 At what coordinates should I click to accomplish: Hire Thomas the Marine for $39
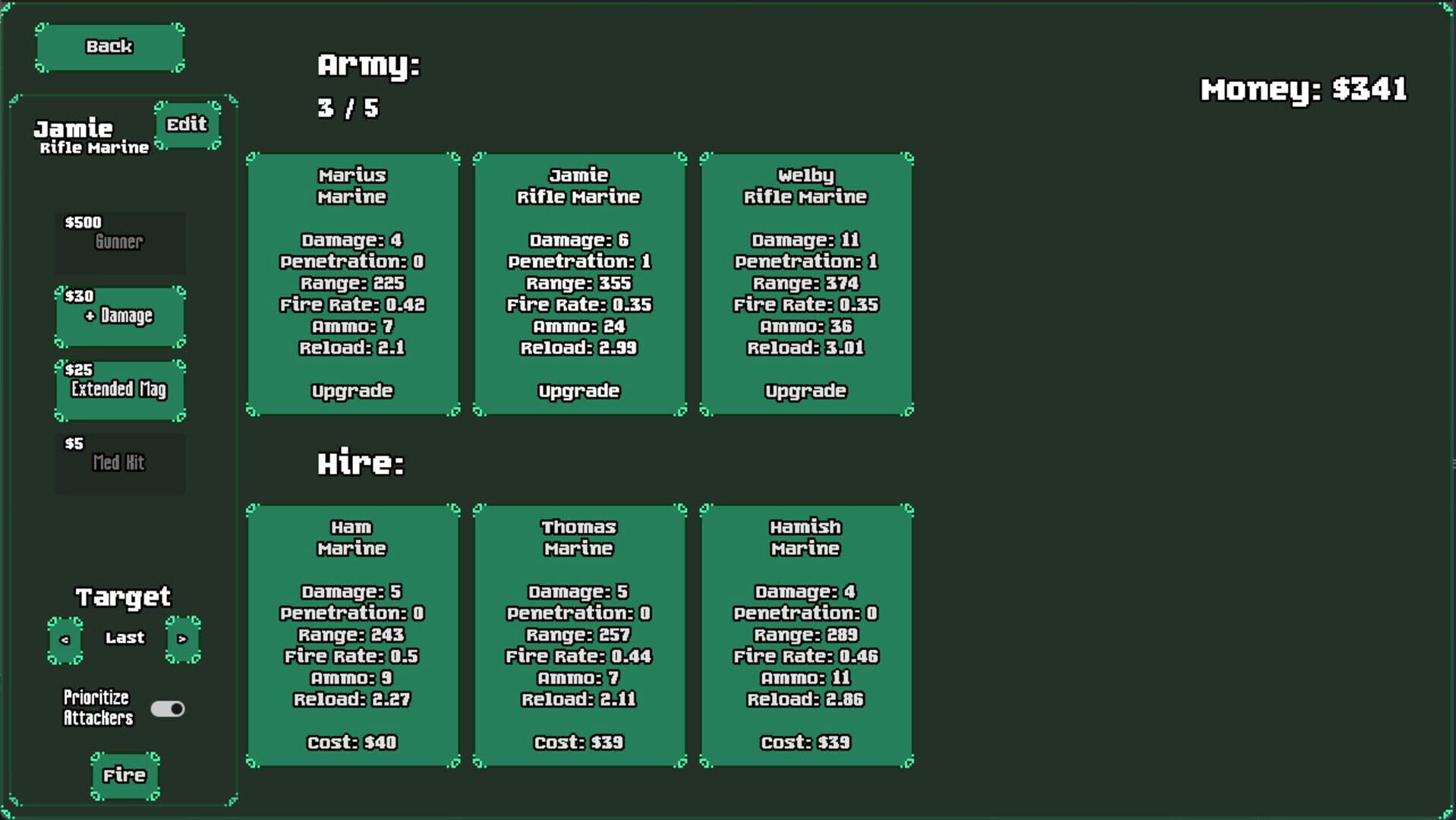[x=578, y=635]
